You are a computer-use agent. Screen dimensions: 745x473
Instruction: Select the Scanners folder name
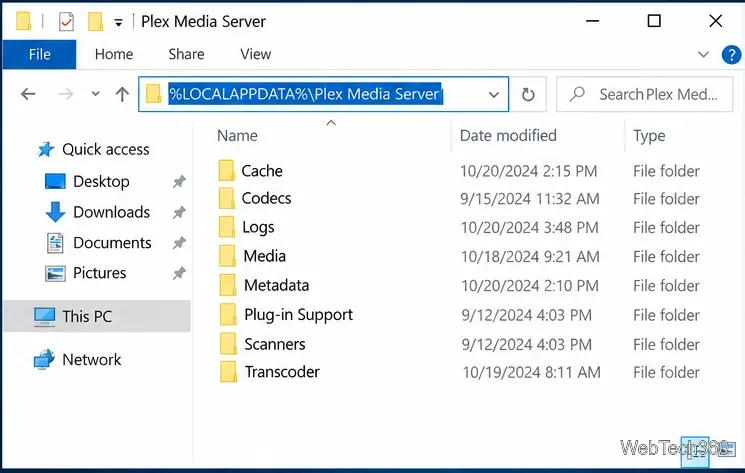275,344
